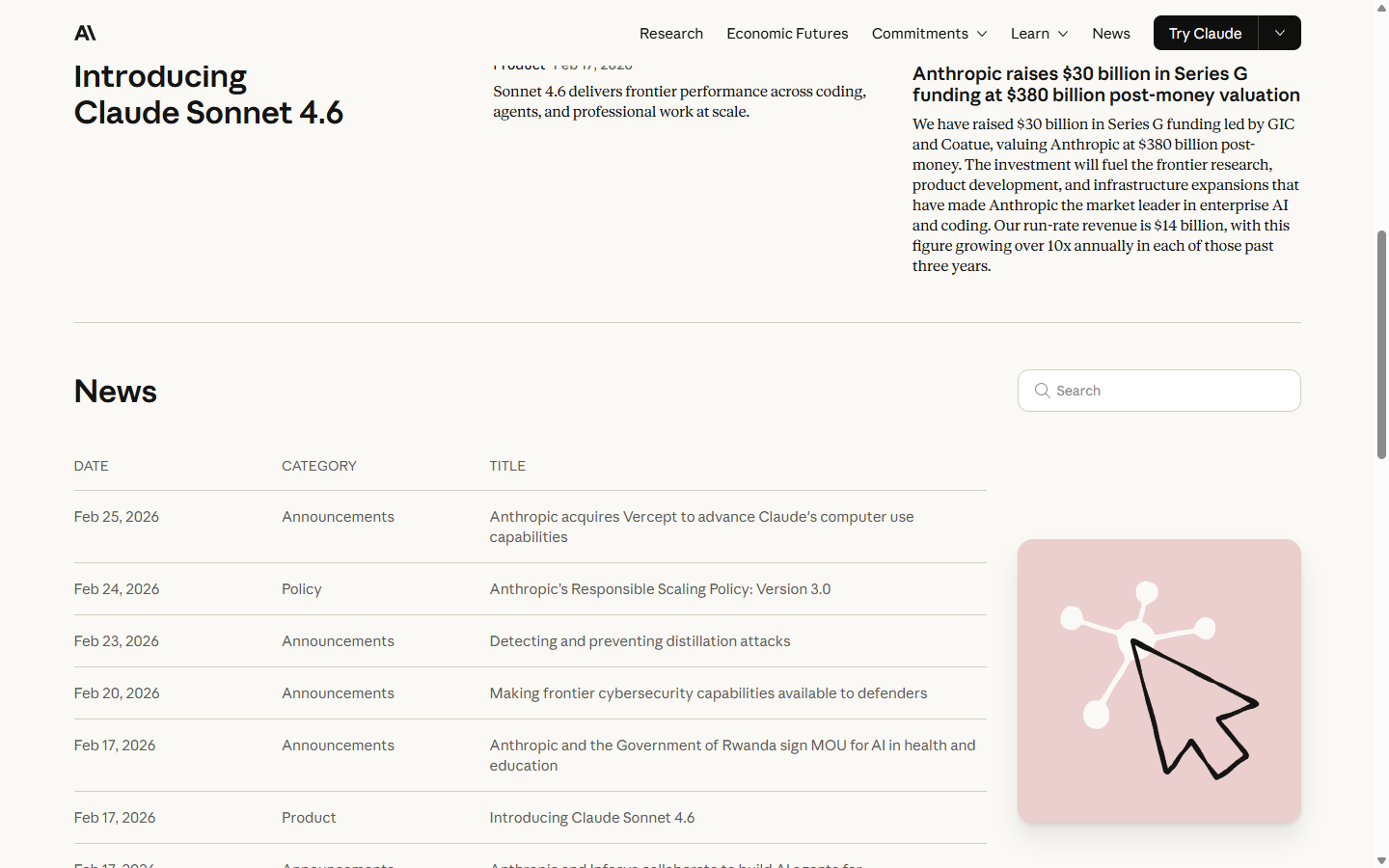Click the cursor illustration card
The width and height of the screenshot is (1389, 868).
coord(1158,681)
